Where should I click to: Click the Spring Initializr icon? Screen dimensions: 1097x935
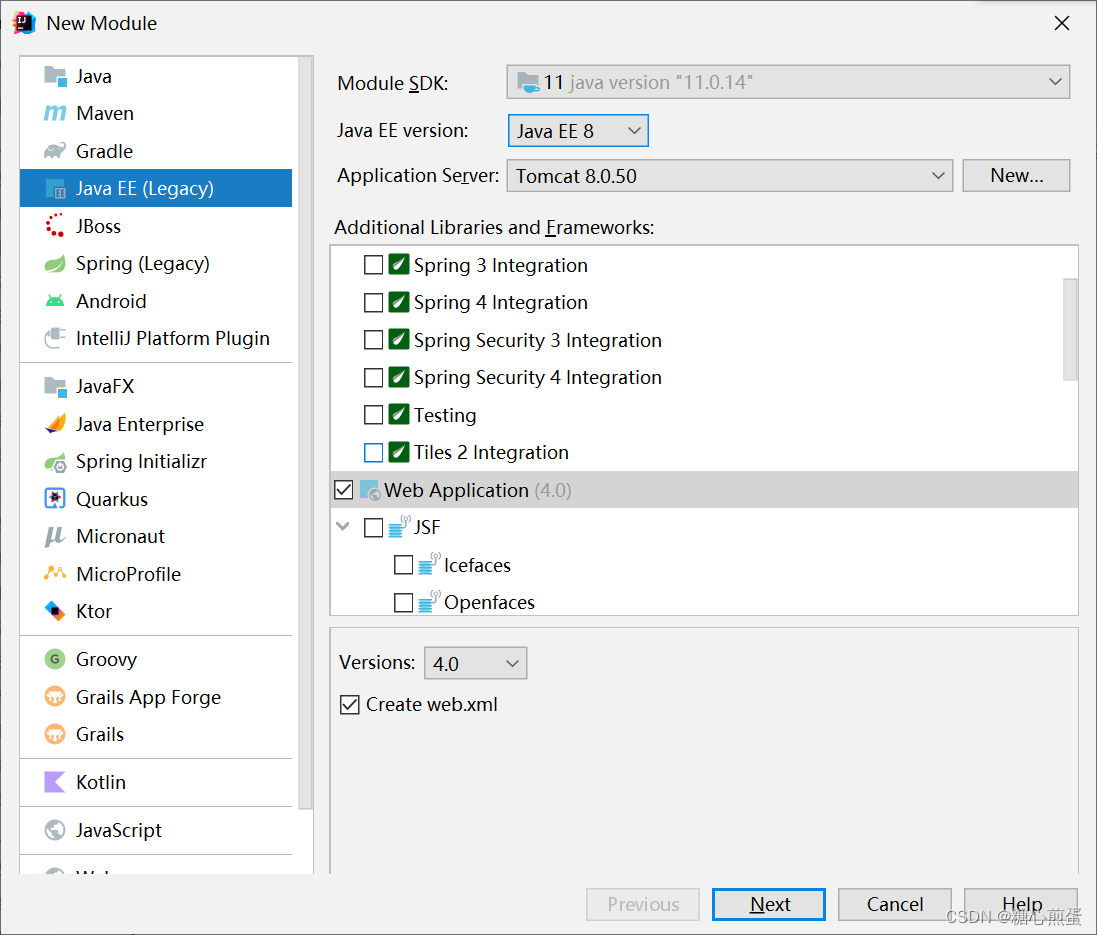click(55, 462)
